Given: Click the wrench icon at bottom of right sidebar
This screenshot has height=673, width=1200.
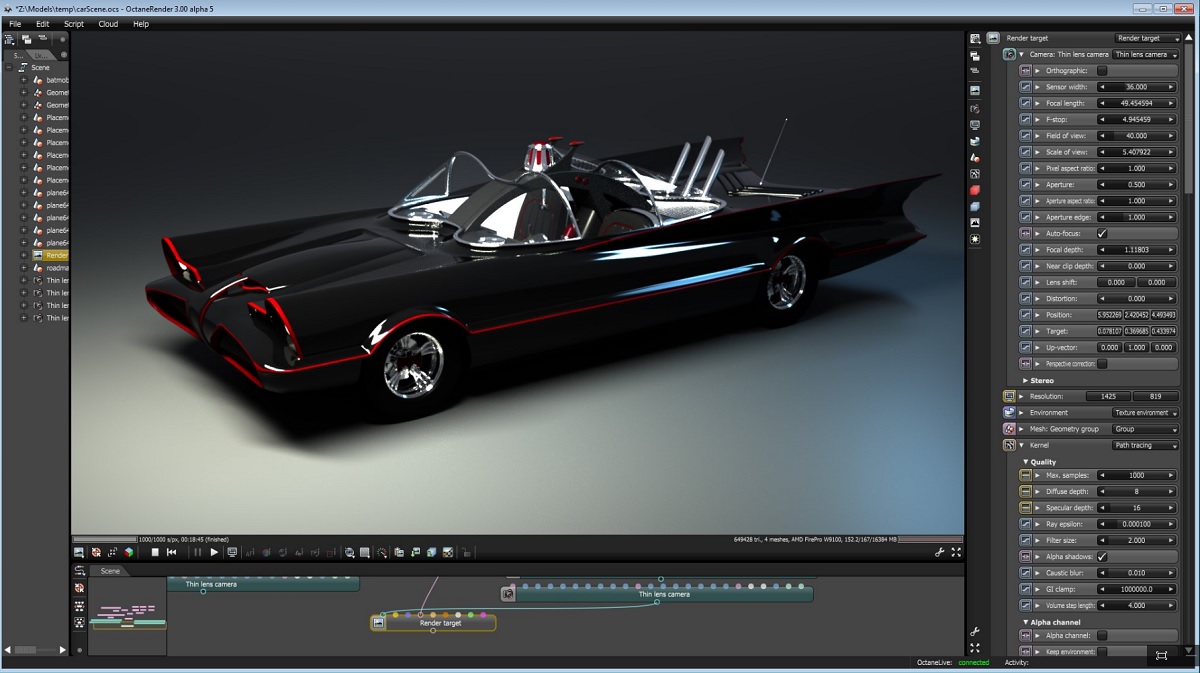Looking at the screenshot, I should click(x=975, y=631).
